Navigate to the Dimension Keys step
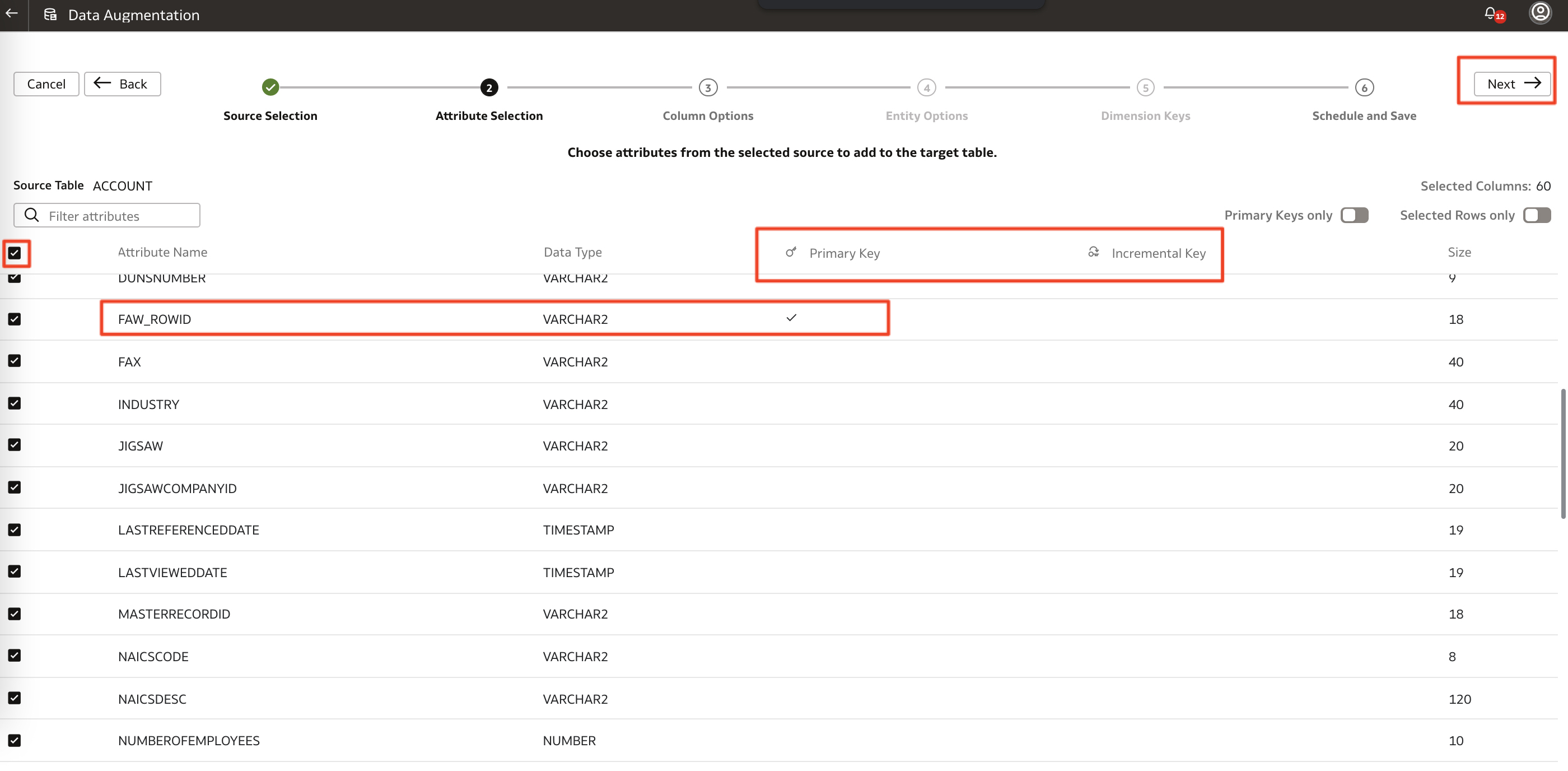Image resolution: width=1568 pixels, height=771 pixels. pos(1145,87)
